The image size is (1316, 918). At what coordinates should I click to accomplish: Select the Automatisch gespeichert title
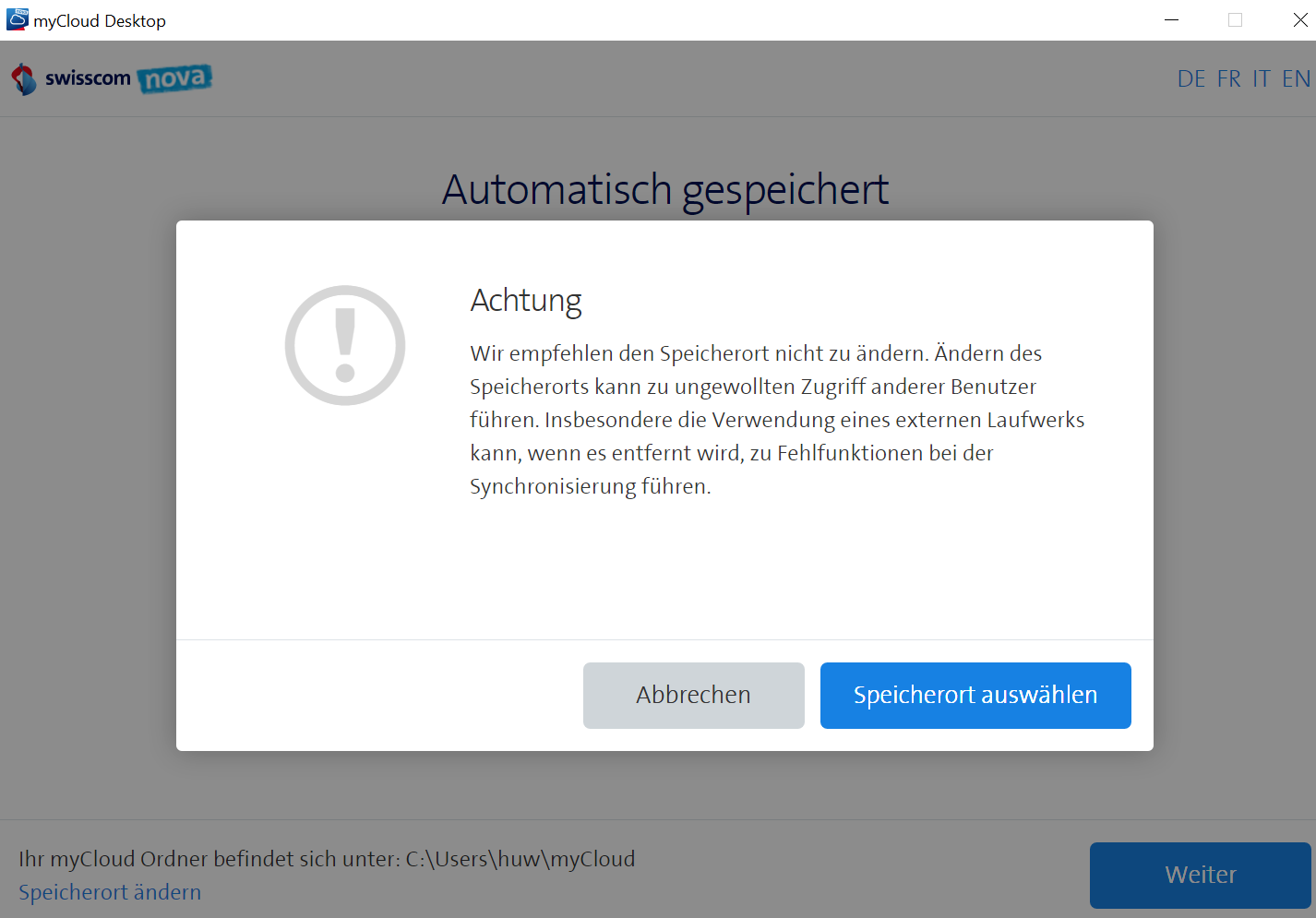tap(666, 189)
